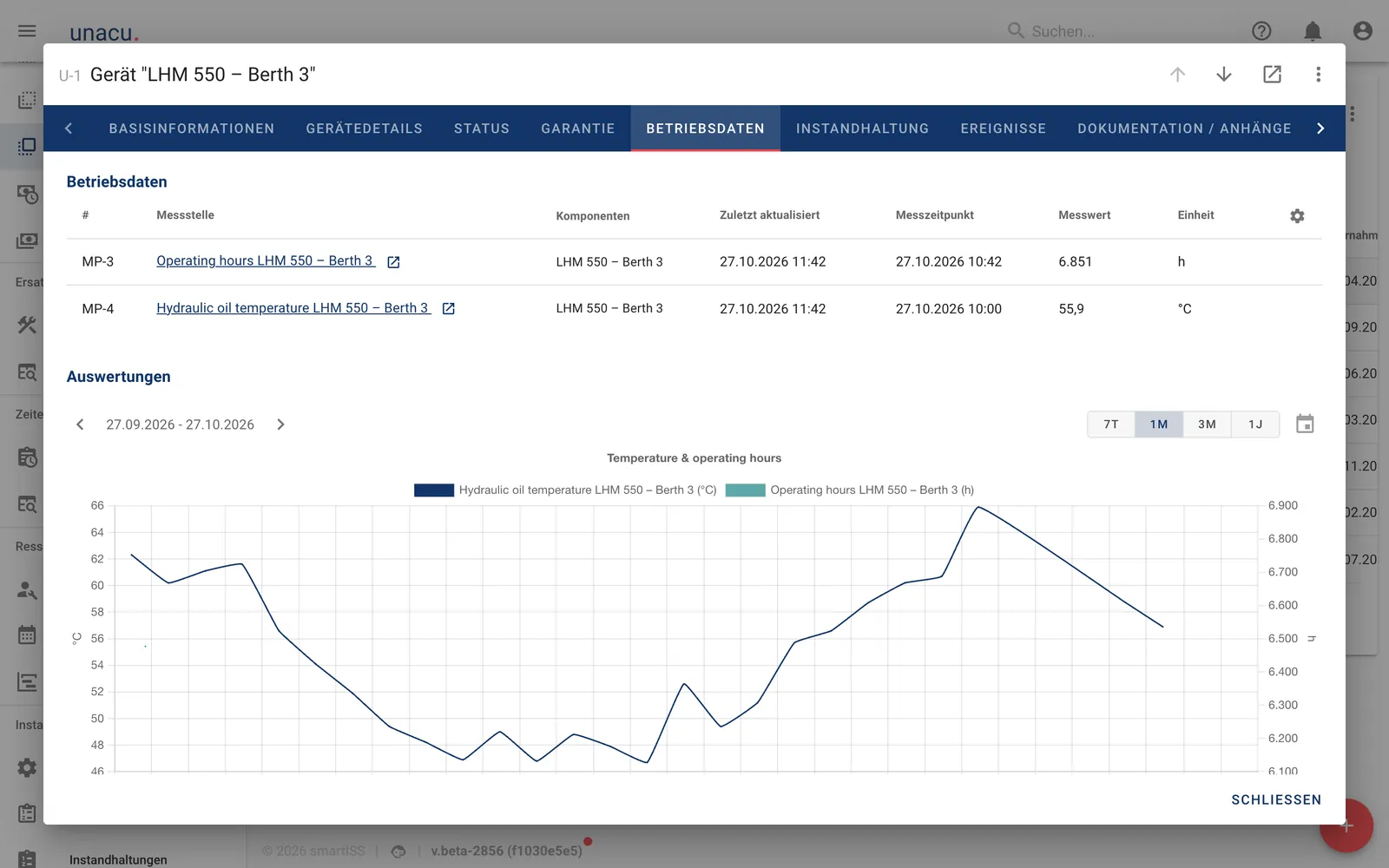
Task: Switch to the Status tab
Action: click(x=482, y=128)
